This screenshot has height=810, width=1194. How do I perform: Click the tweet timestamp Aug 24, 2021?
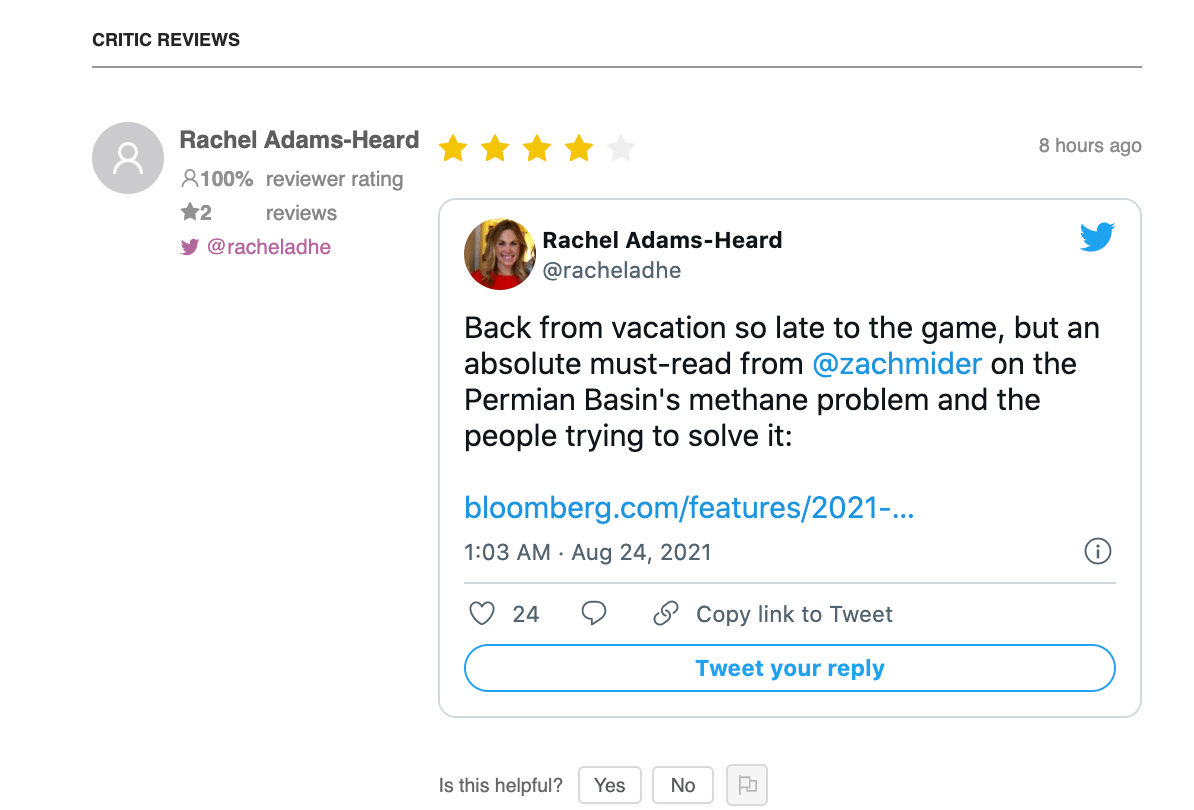[x=588, y=552]
